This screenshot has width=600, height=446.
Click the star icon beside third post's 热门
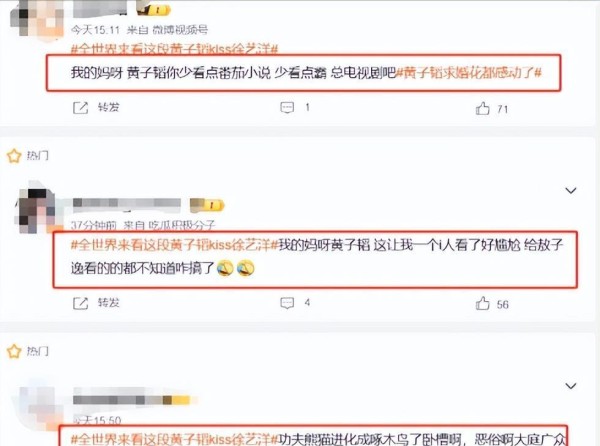click(14, 351)
